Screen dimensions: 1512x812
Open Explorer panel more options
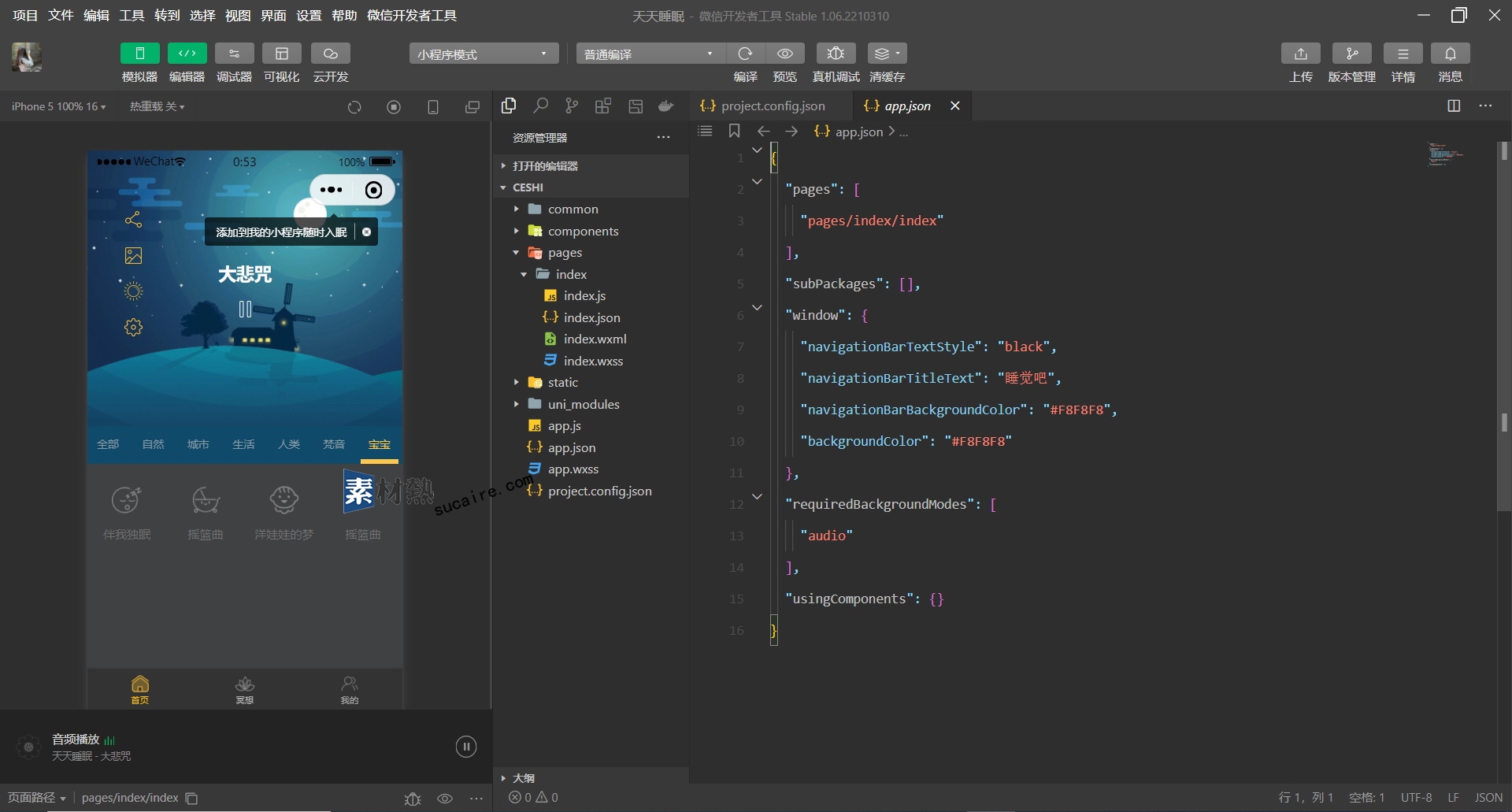pos(664,138)
